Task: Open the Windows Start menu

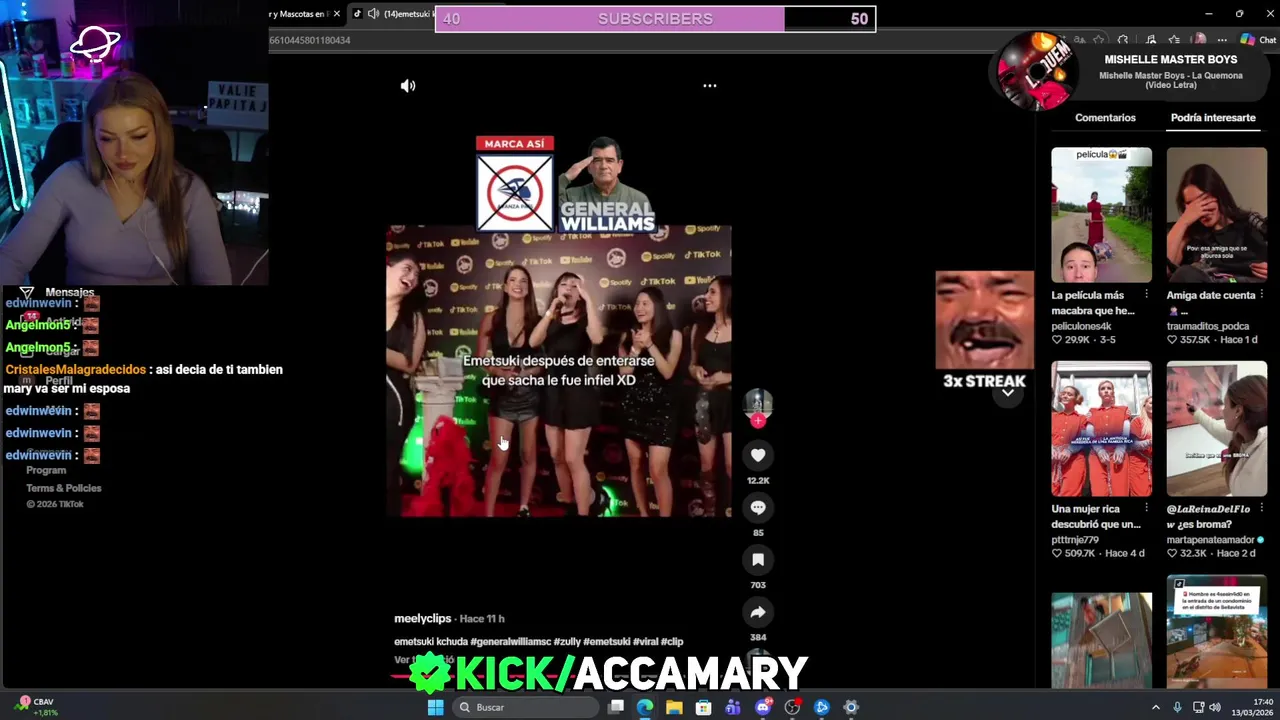Action: tap(435, 707)
